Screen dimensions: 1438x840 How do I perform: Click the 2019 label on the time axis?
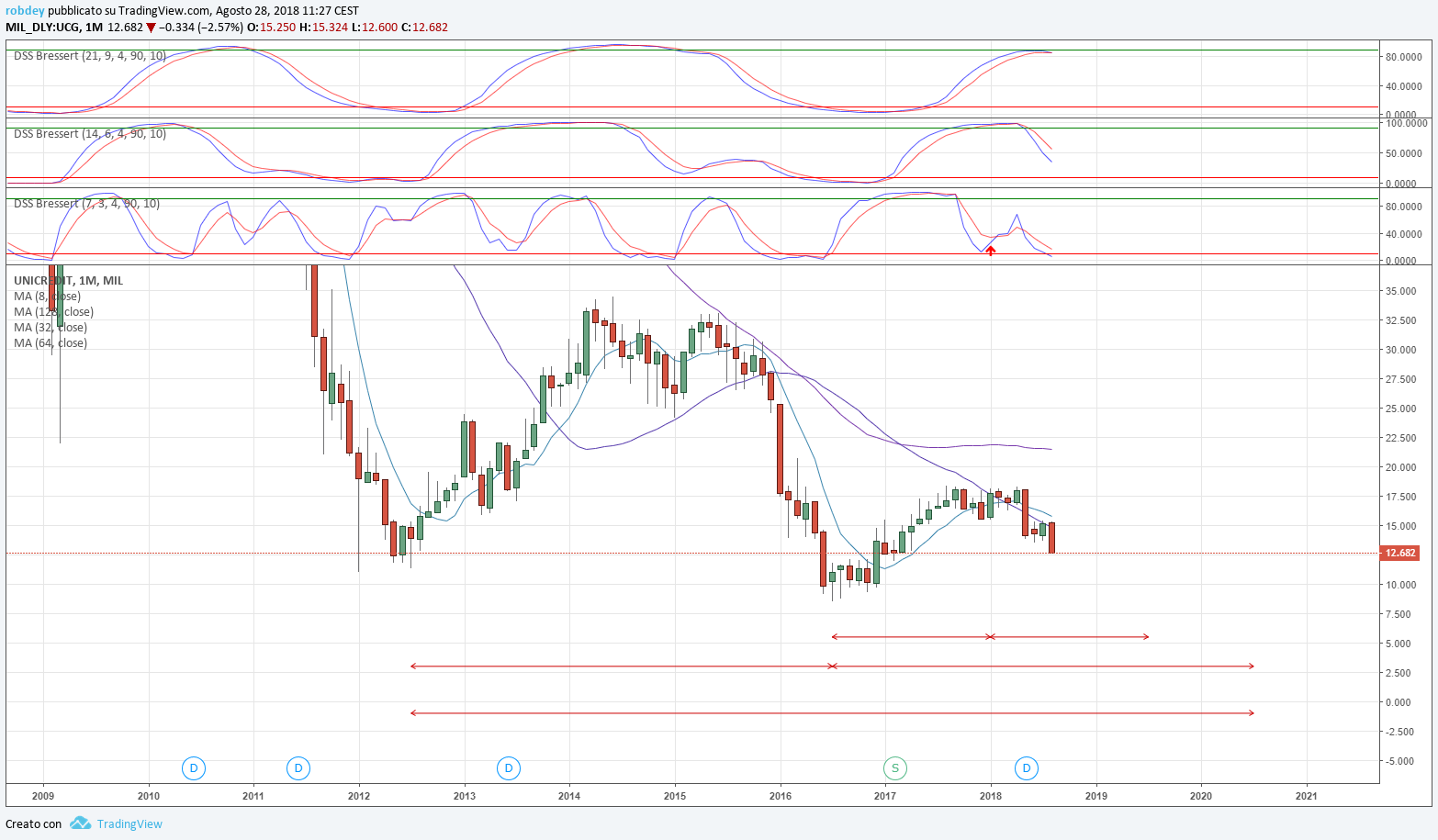1095,796
